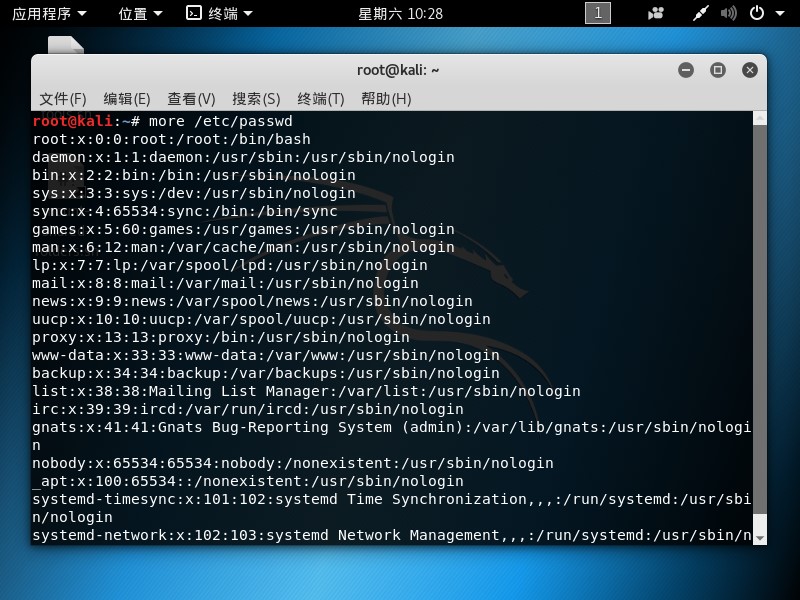Click the Gnats Bug-Reporting System line
The width and height of the screenshot is (800, 600).
click(x=392, y=436)
